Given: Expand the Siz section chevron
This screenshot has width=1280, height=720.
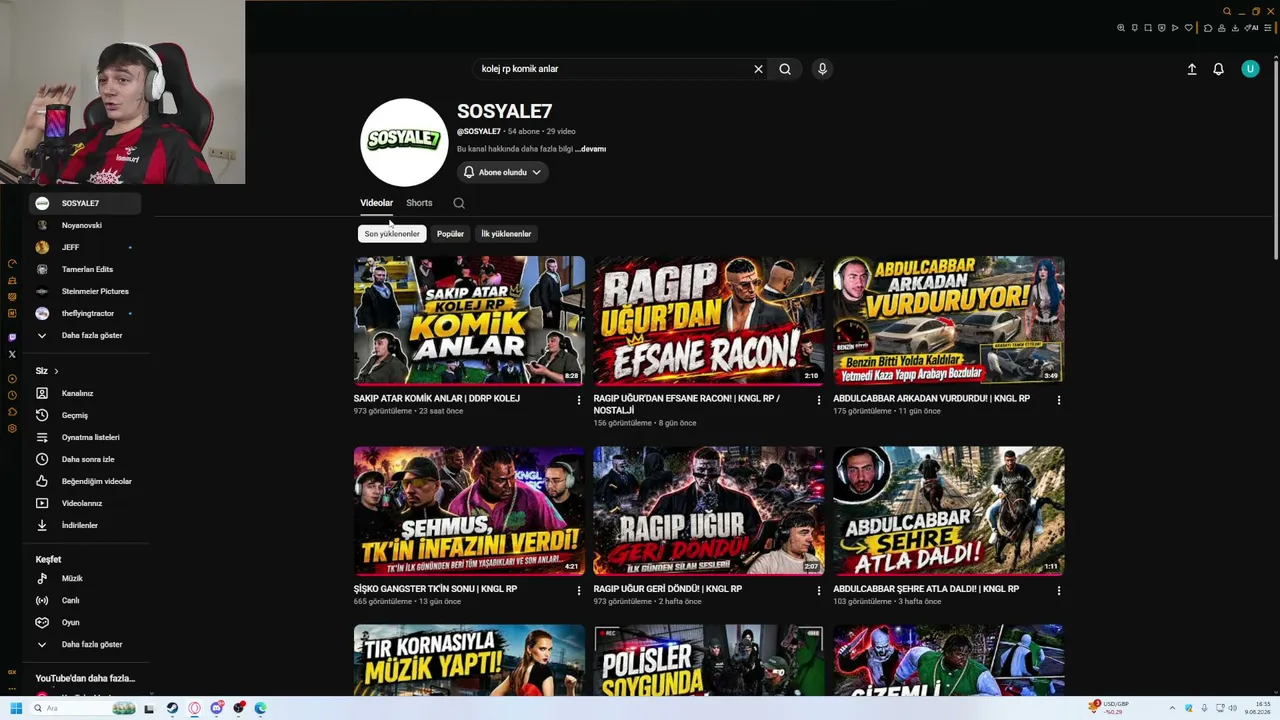Looking at the screenshot, I should tap(56, 371).
